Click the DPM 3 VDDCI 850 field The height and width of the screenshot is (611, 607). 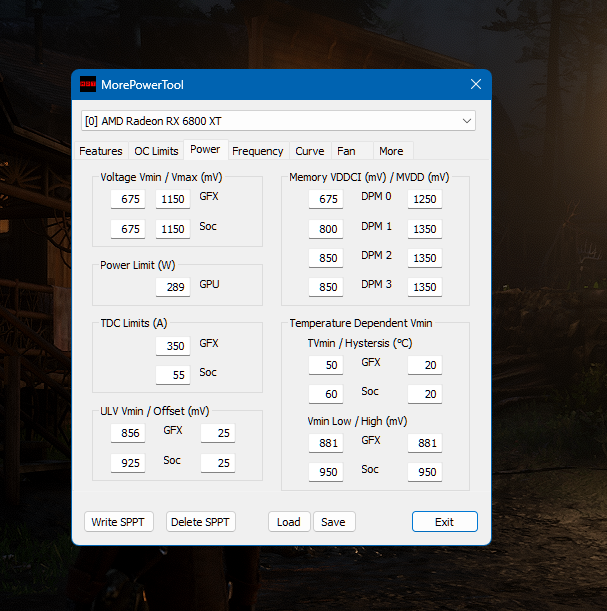click(326, 287)
